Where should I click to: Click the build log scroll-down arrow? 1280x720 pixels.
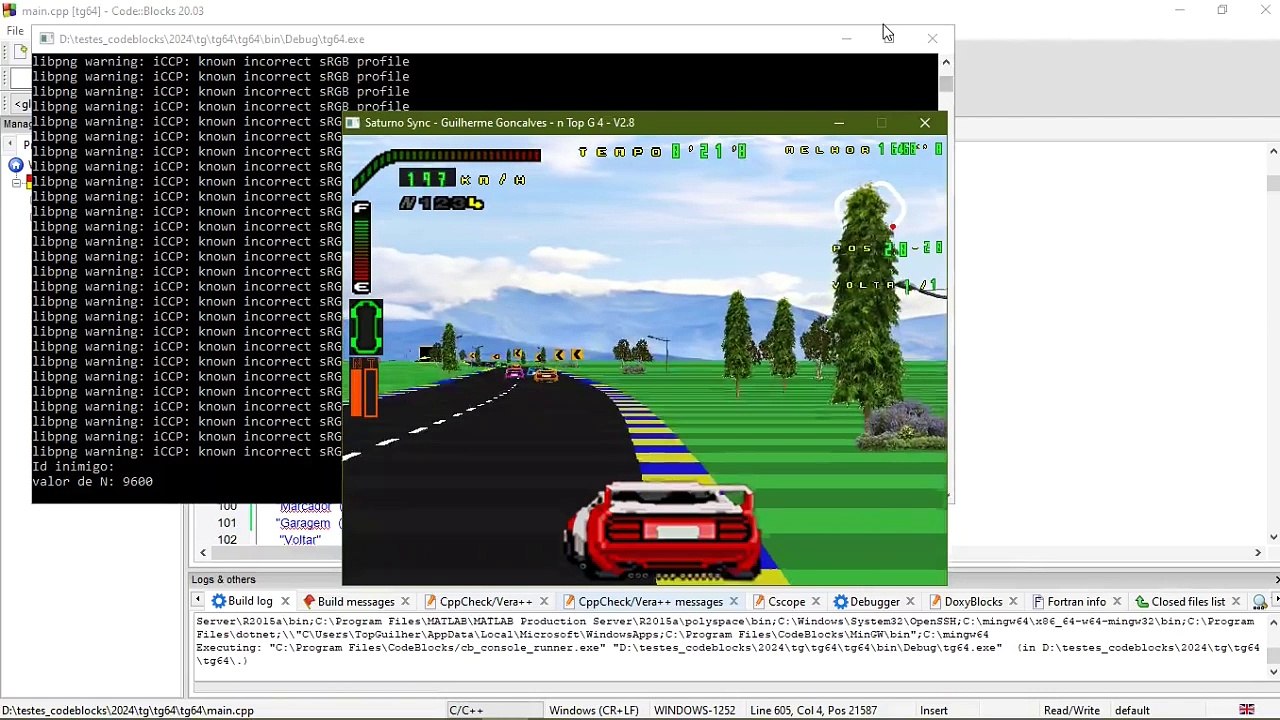click(x=1272, y=672)
